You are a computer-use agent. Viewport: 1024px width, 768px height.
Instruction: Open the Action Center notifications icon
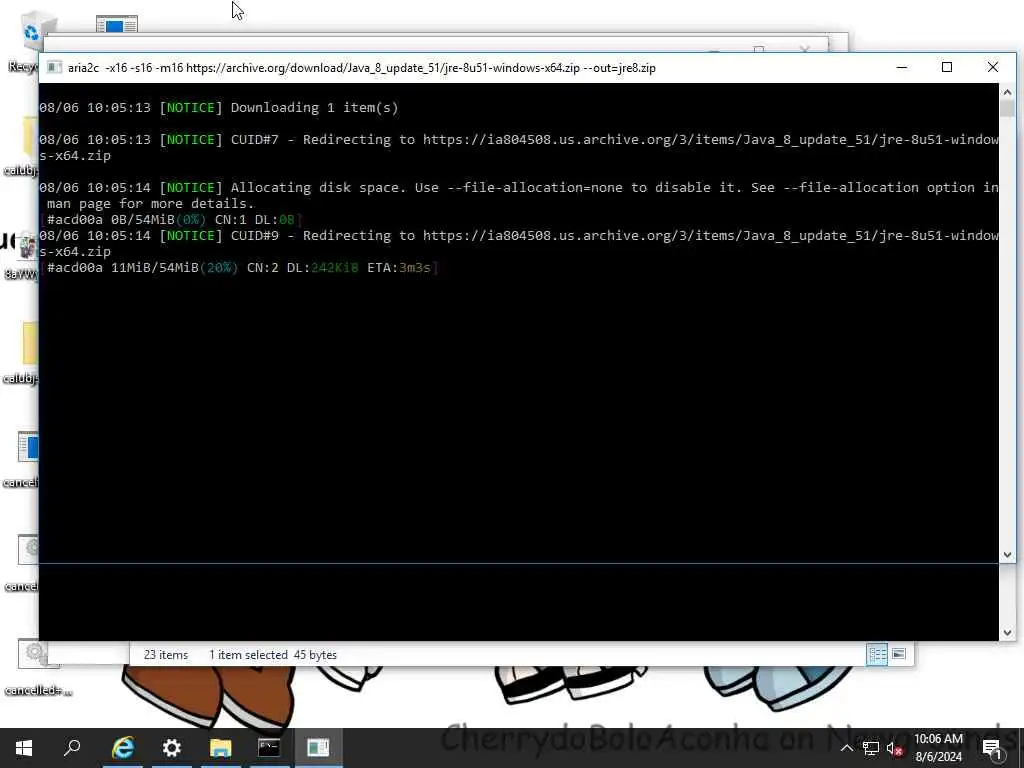991,748
